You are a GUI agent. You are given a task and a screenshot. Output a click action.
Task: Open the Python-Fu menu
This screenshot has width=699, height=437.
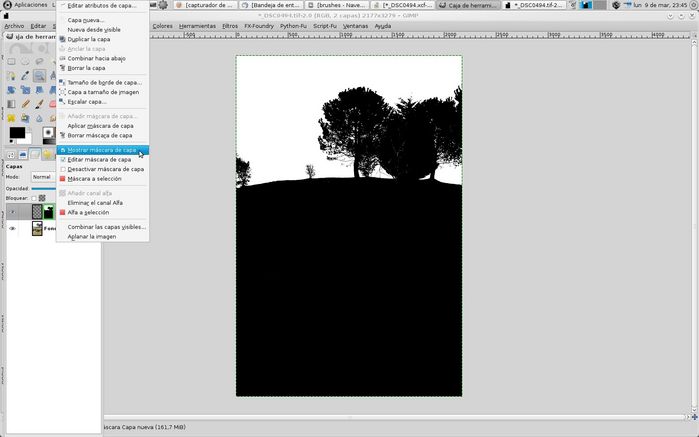[x=293, y=26]
